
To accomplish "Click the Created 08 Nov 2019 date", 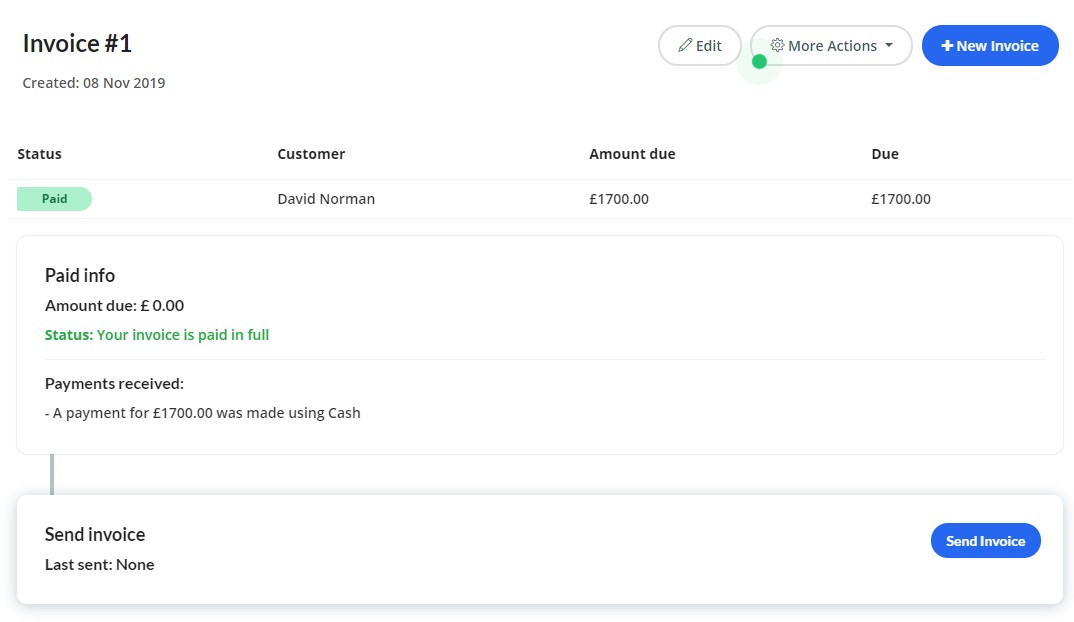I will 94,83.
